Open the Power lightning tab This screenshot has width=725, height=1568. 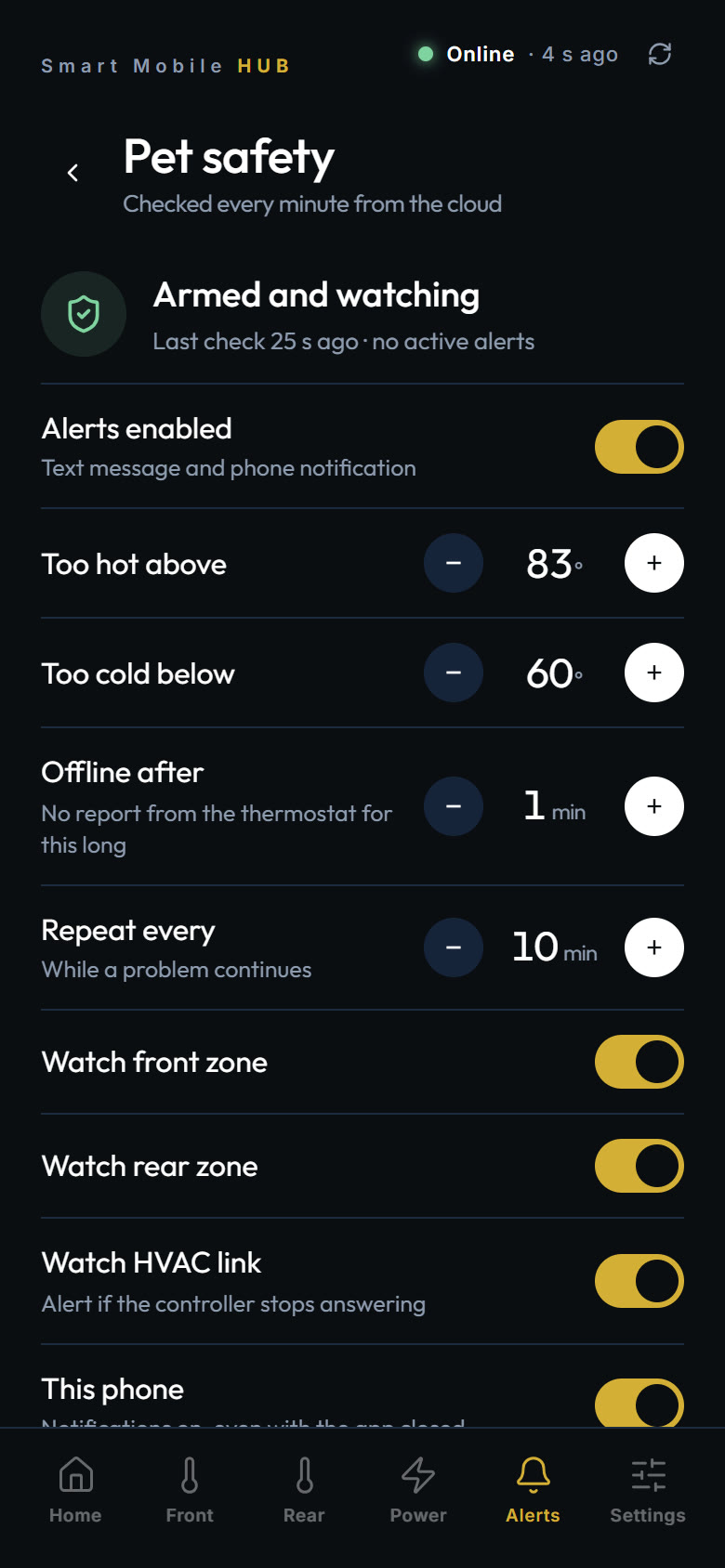(418, 1489)
